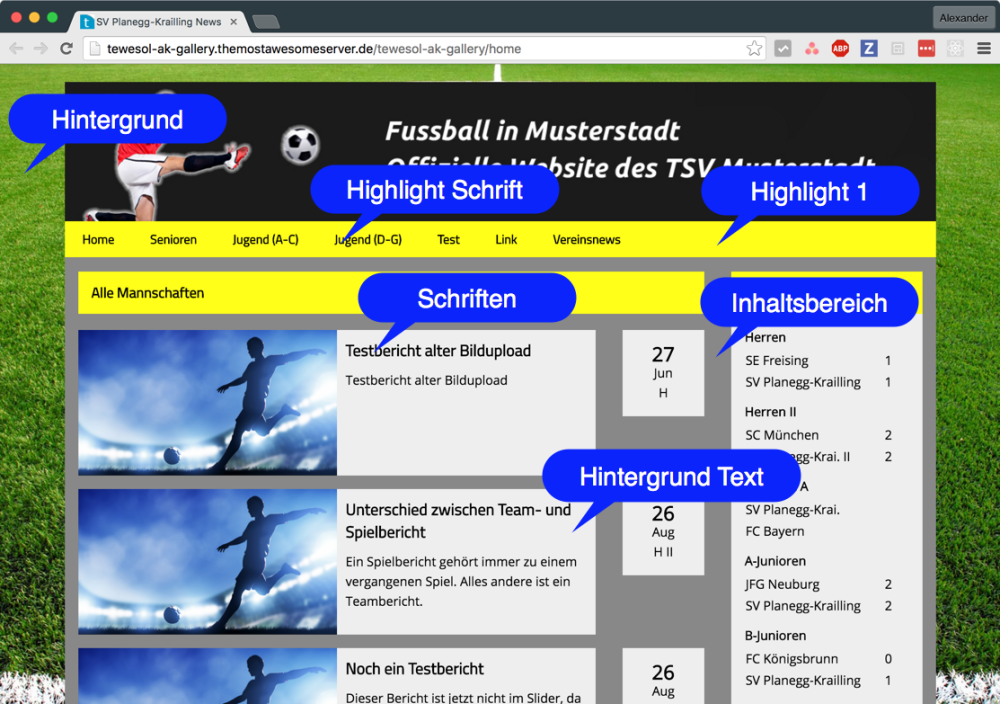Click the B-Junioren results heading
The image size is (1000, 704).
tap(775, 636)
